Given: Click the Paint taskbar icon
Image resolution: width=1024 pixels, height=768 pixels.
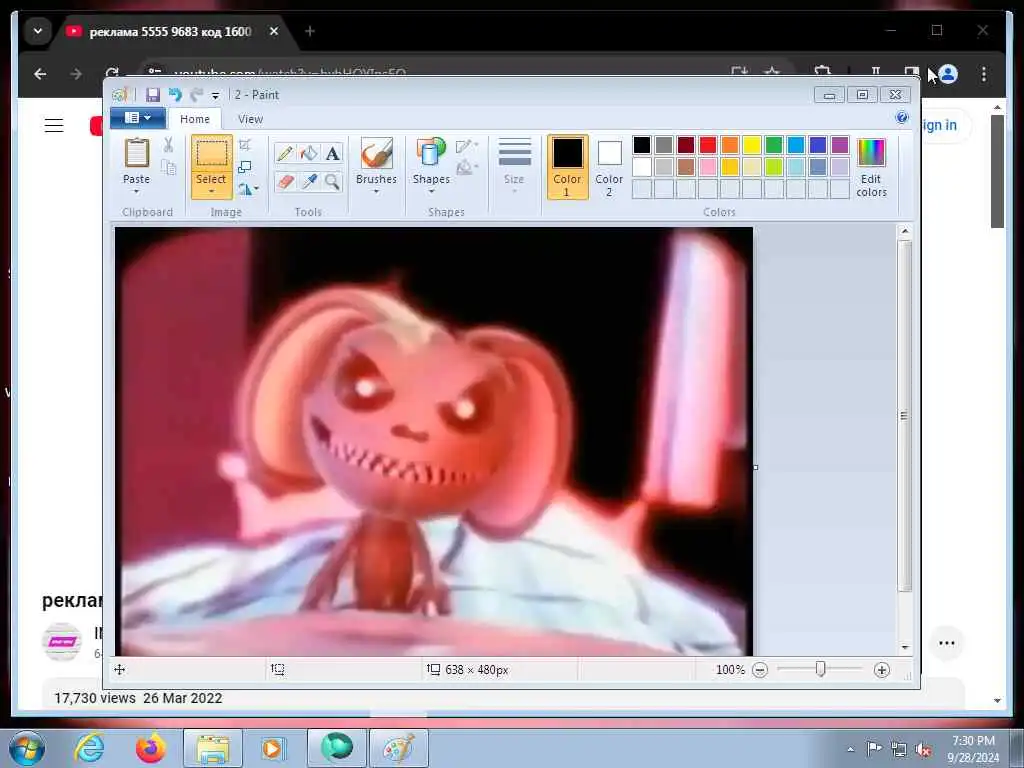Looking at the screenshot, I should coord(399,748).
